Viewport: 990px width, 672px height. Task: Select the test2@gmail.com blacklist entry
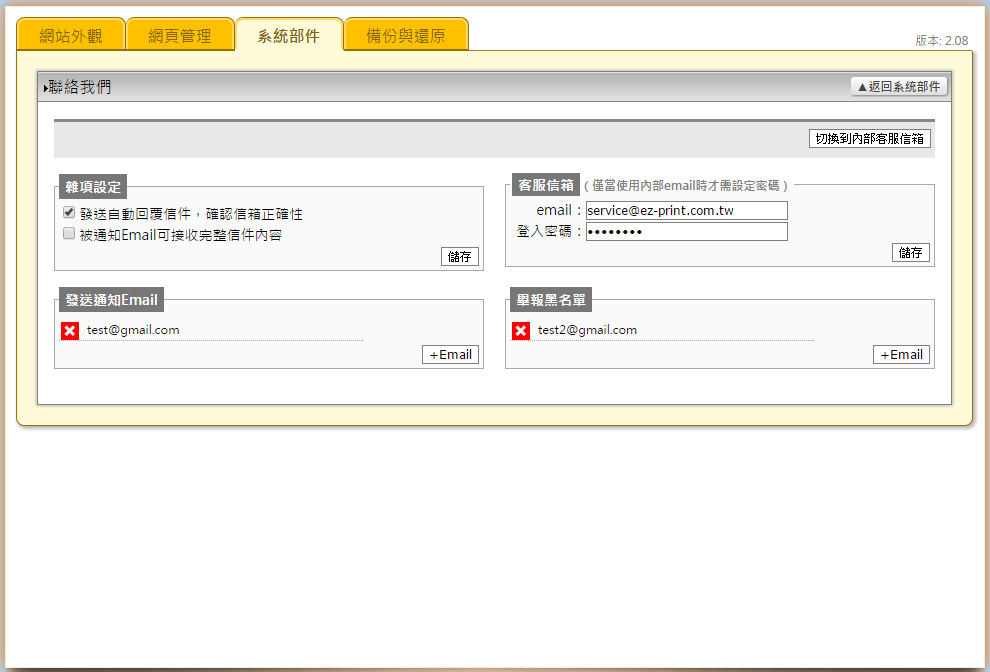coord(587,330)
